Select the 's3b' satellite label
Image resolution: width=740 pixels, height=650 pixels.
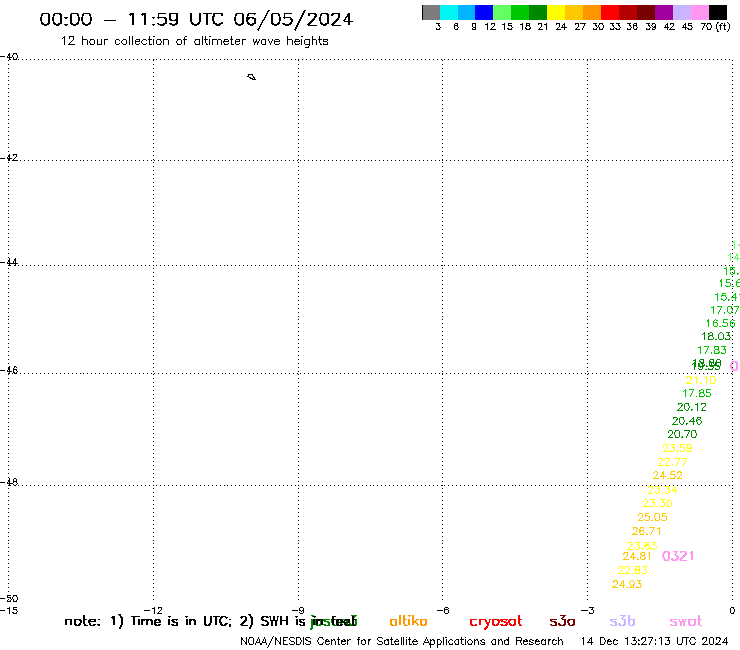click(622, 621)
